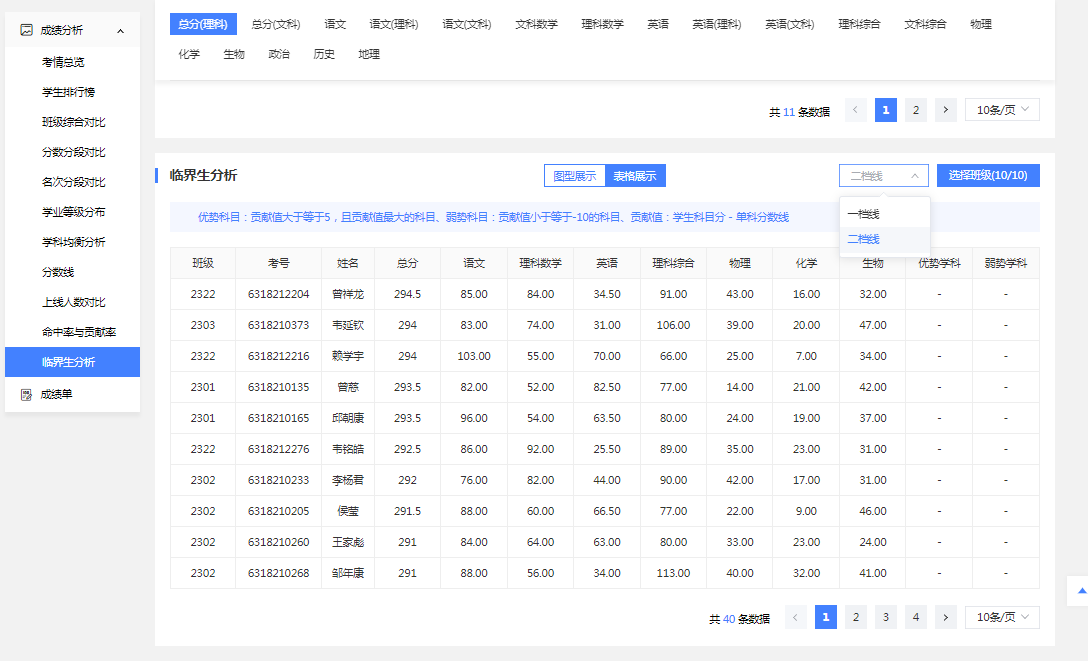The height and width of the screenshot is (661, 1088).
Task: Open the upper 10条/页 page size dropdown
Action: [x=1002, y=110]
